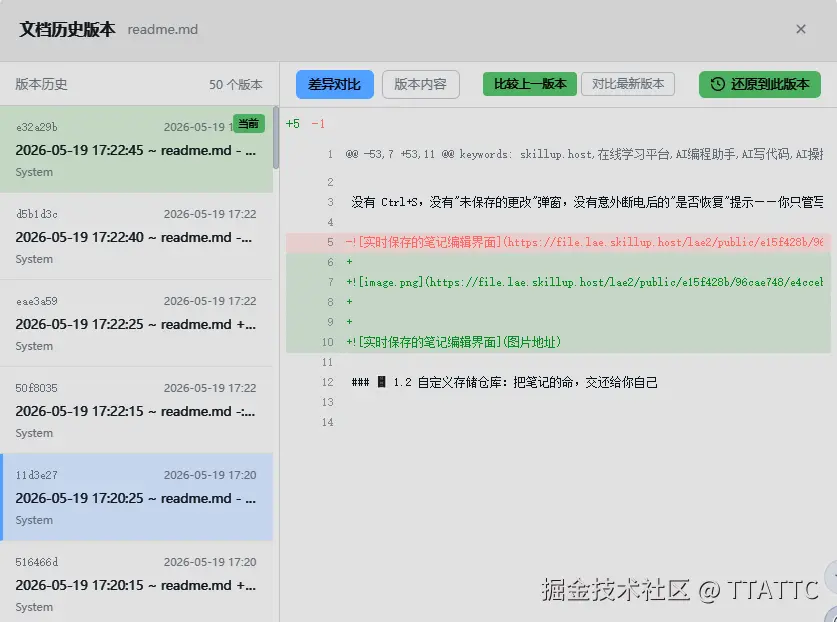Switch to the 版本内容 tab
Viewport: 837px width, 622px height.
point(421,84)
